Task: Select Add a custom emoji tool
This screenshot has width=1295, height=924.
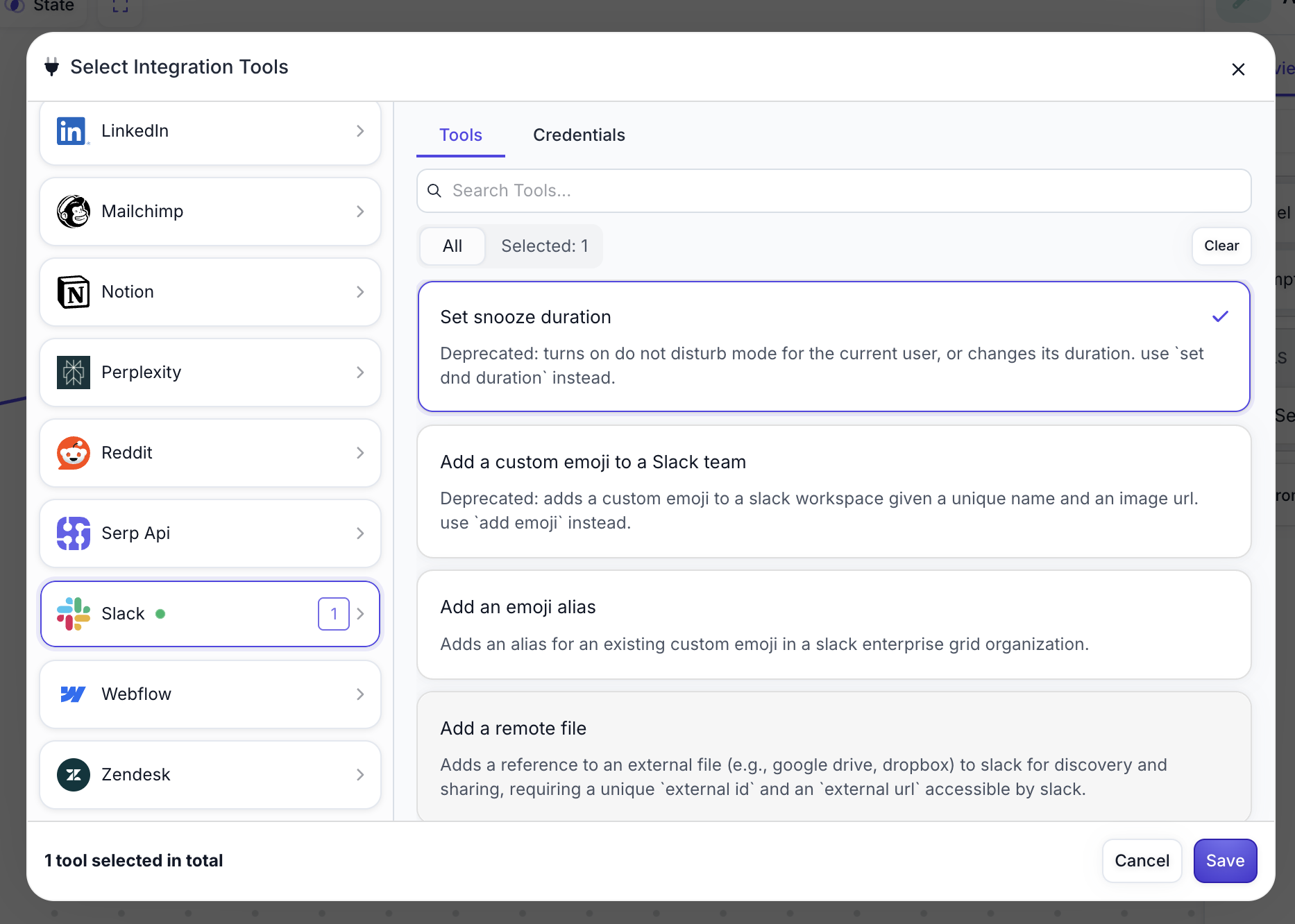Action: (833, 491)
